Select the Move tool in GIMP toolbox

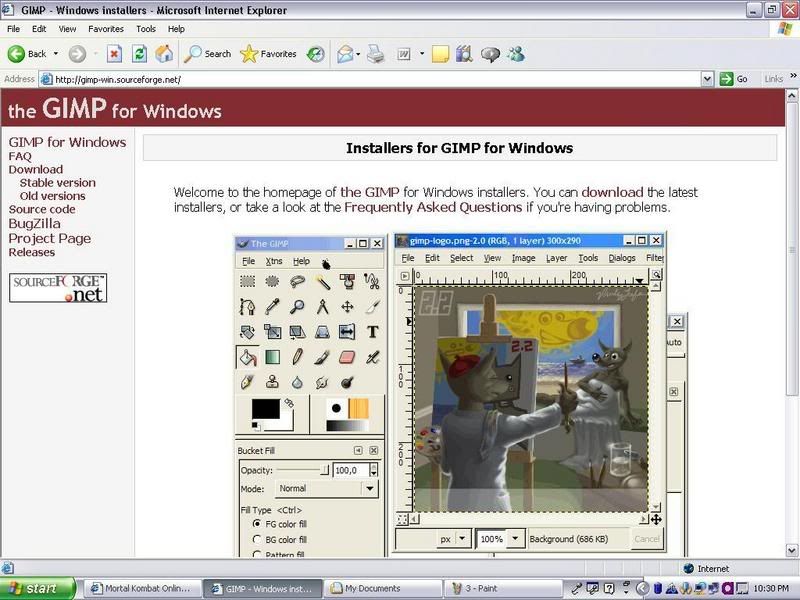click(347, 307)
